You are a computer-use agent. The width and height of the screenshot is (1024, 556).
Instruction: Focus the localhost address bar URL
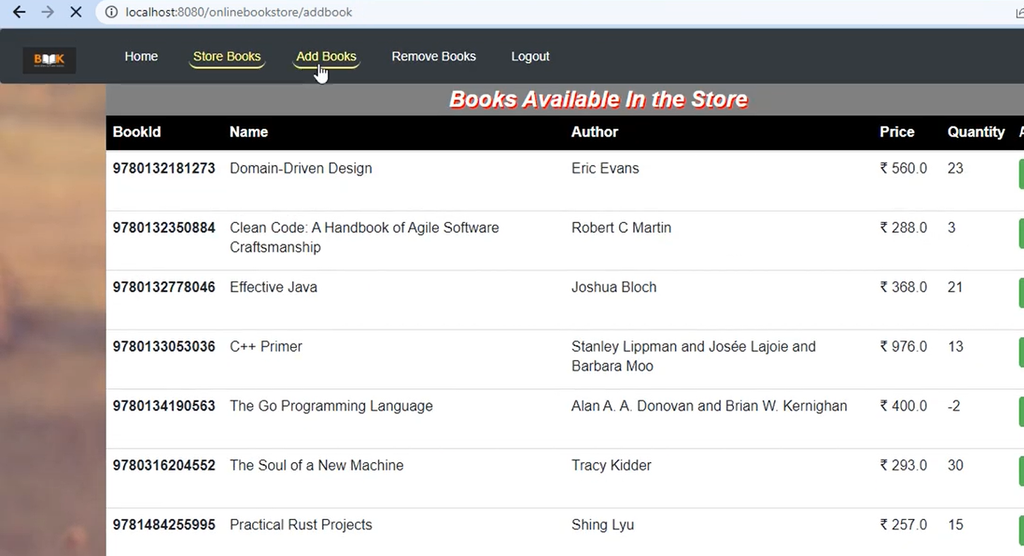tap(238, 12)
